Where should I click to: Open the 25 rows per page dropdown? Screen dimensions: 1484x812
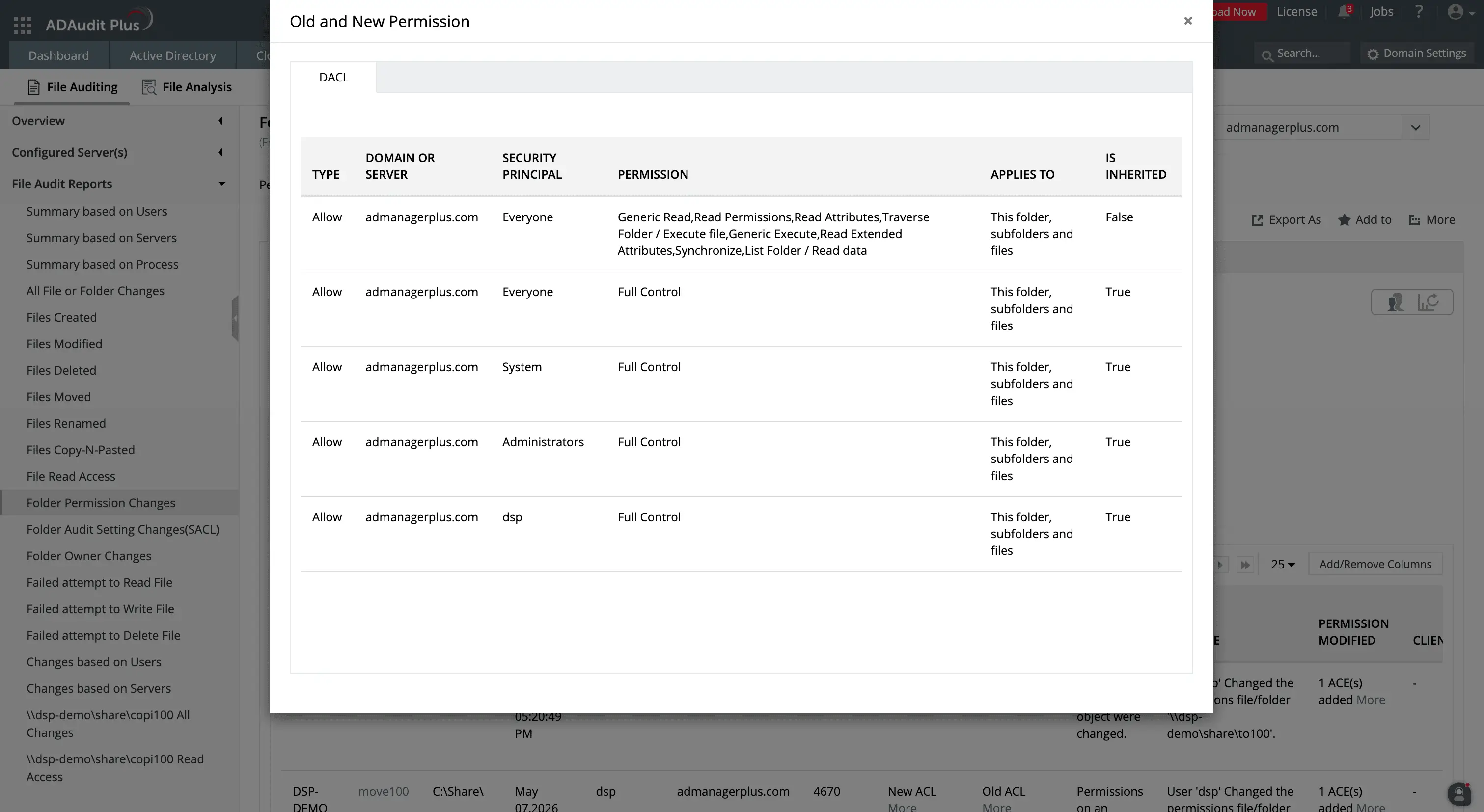point(1283,565)
